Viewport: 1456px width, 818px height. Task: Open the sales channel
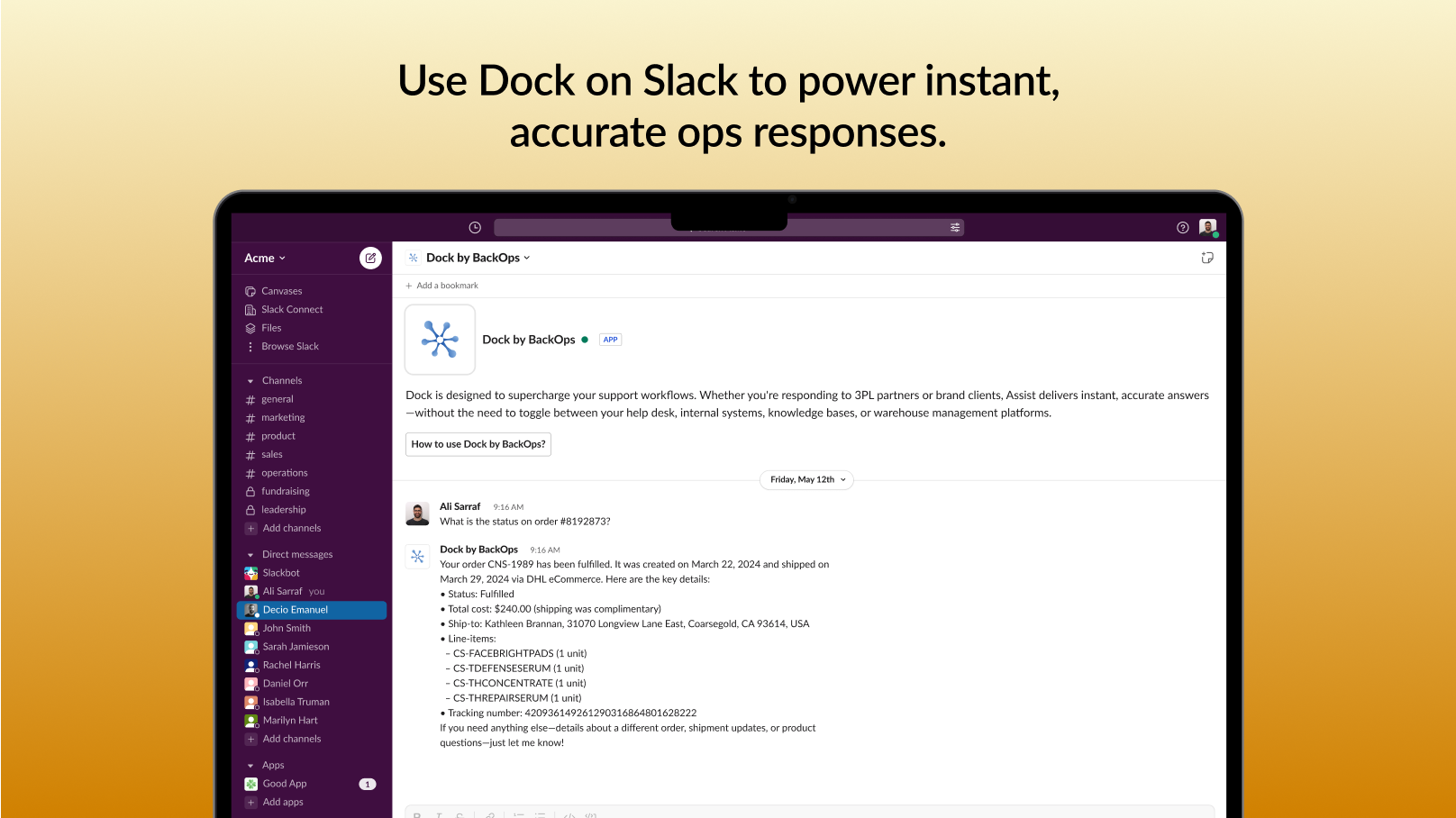(272, 455)
